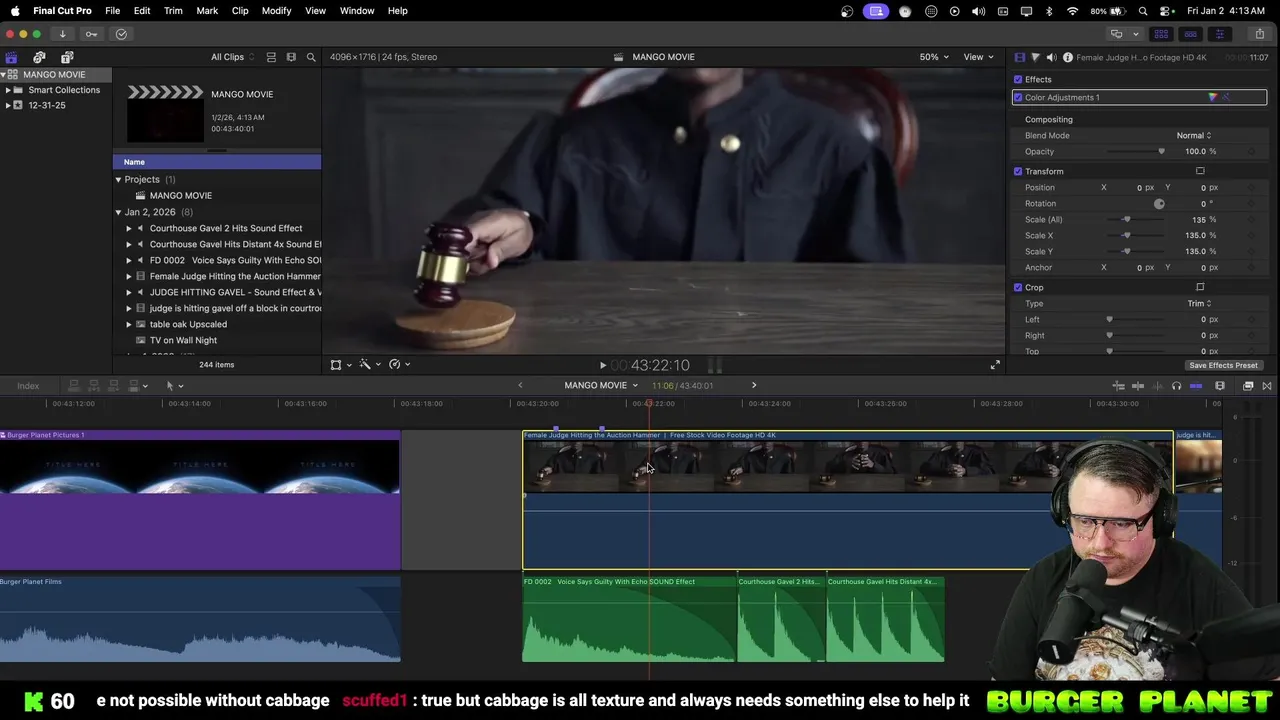Click the viewer fullscreen arrows icon
1280x720 pixels.
pyautogui.click(x=995, y=365)
